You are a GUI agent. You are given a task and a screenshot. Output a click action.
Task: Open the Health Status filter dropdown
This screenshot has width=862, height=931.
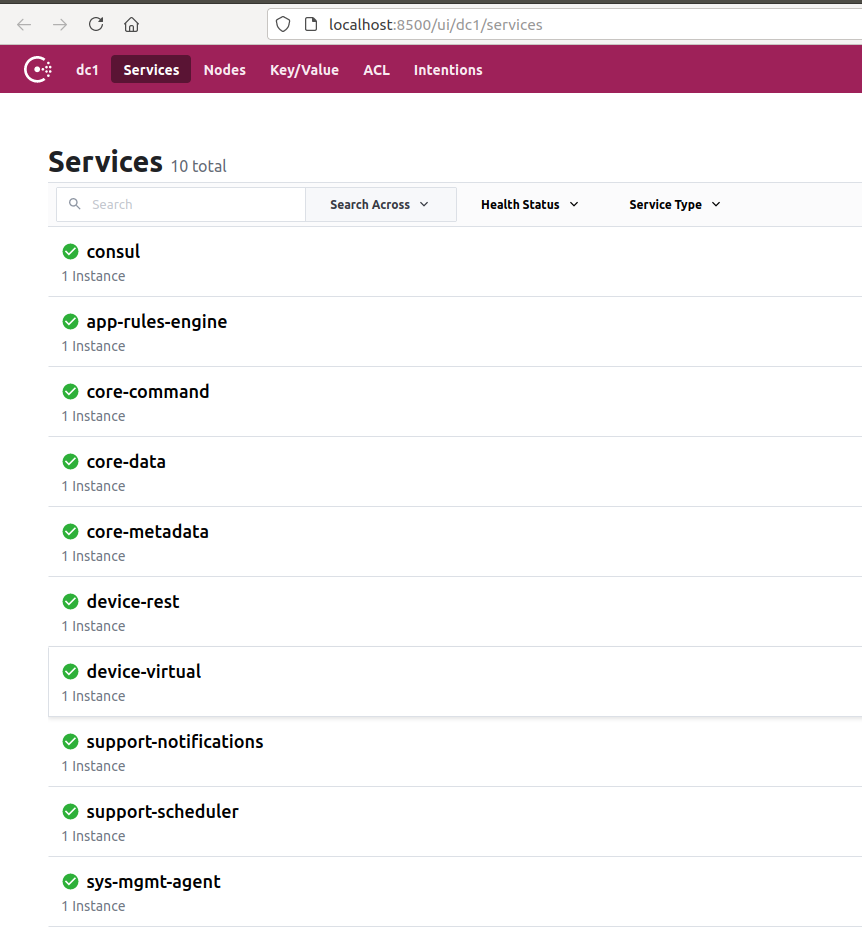pyautogui.click(x=530, y=204)
